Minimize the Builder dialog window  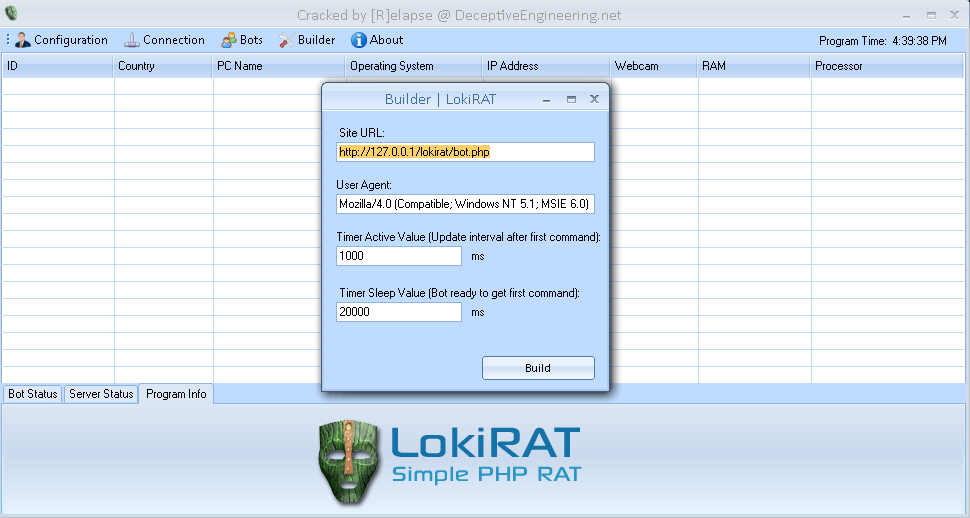(547, 99)
